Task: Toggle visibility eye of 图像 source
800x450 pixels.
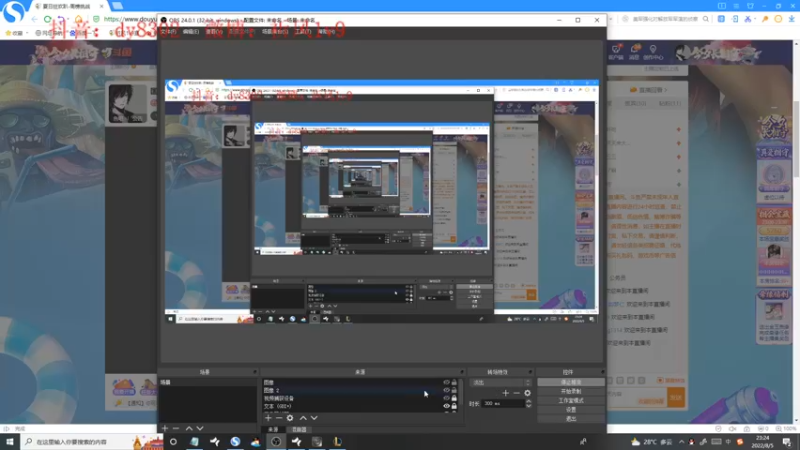Action: pyautogui.click(x=446, y=382)
